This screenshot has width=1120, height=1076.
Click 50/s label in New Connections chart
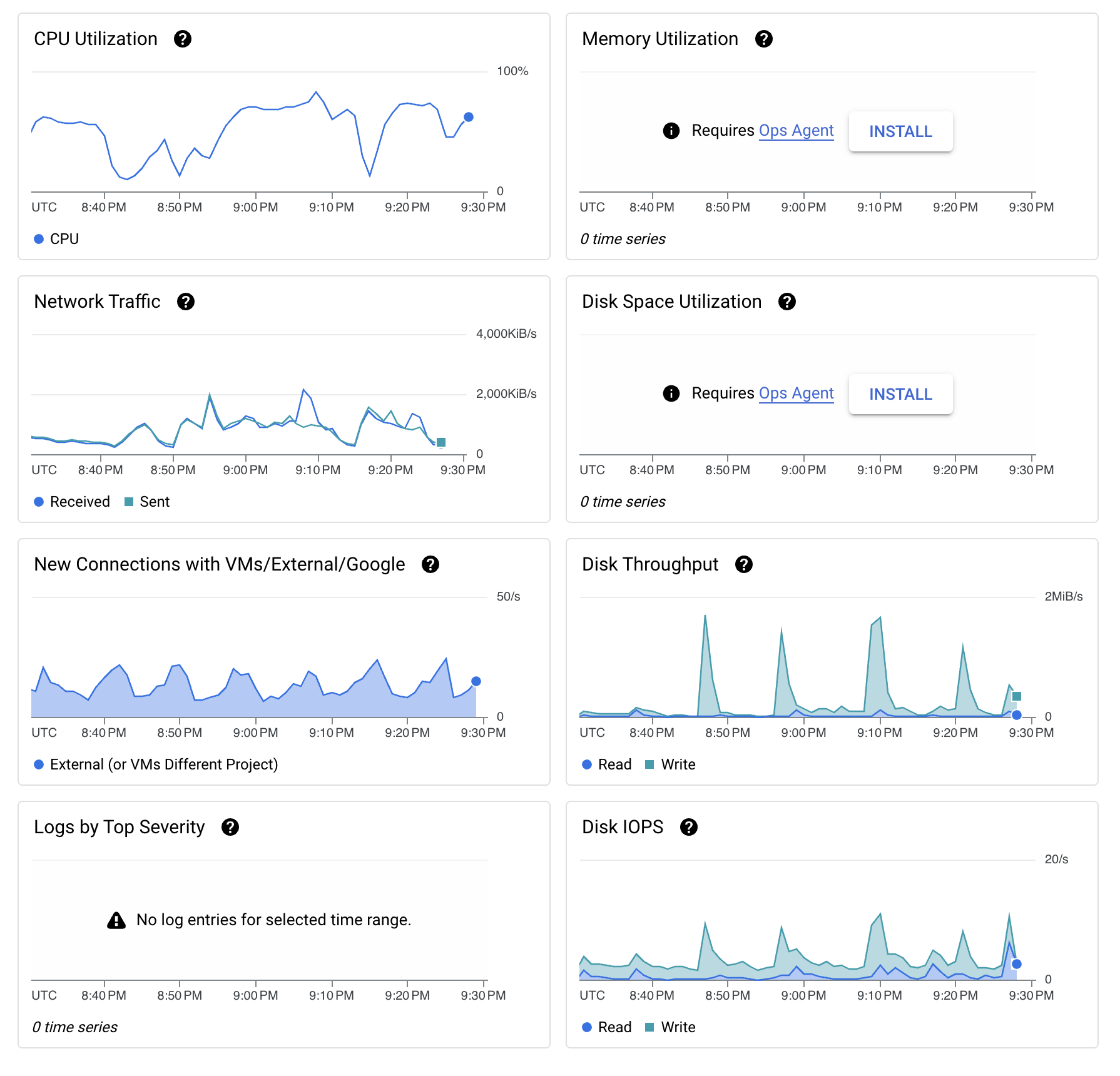(x=508, y=596)
